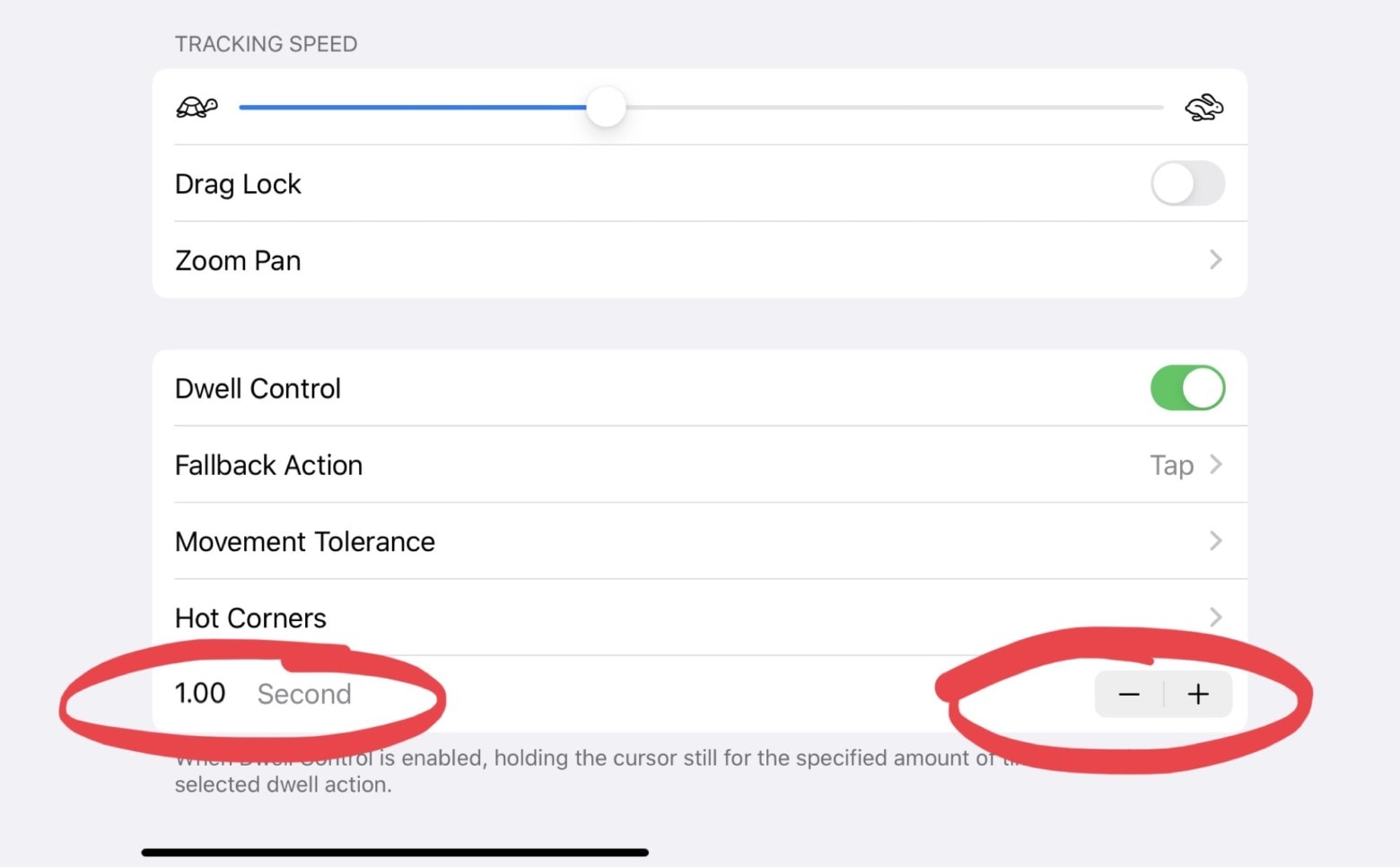The image size is (1400, 867).
Task: Select the Tap fallback action value
Action: (1171, 465)
